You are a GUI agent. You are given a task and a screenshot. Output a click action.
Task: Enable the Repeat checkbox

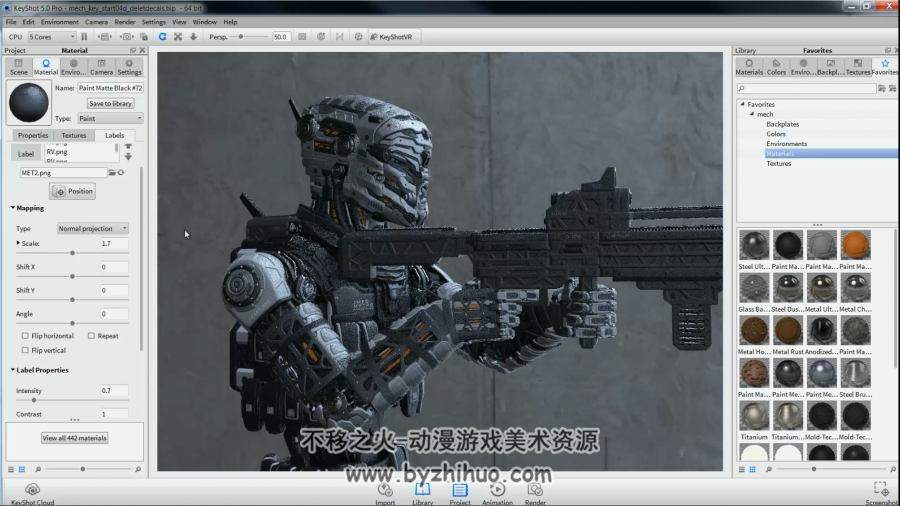(91, 336)
